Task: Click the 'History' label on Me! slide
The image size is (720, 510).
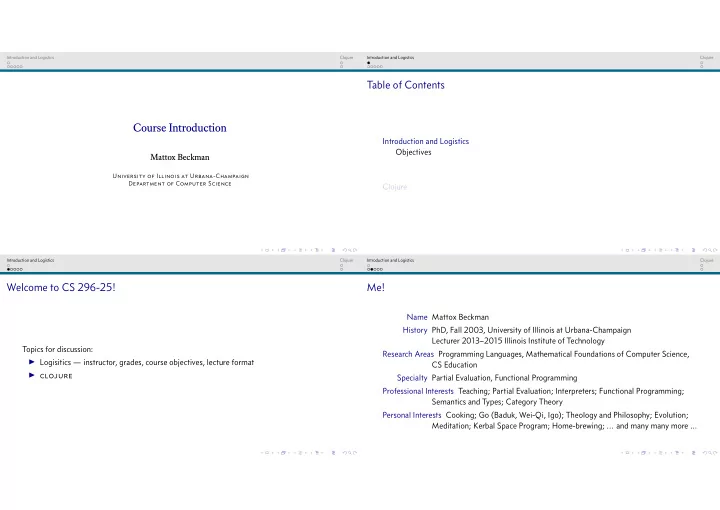Action: (x=415, y=330)
